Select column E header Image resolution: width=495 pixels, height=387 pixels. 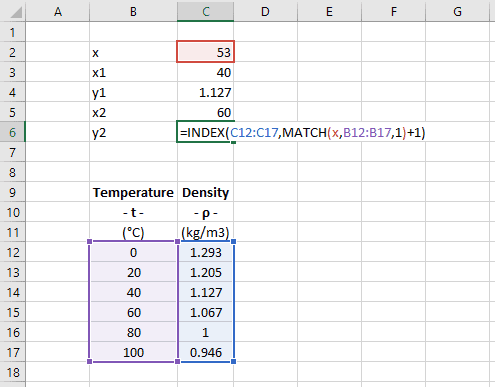point(329,11)
